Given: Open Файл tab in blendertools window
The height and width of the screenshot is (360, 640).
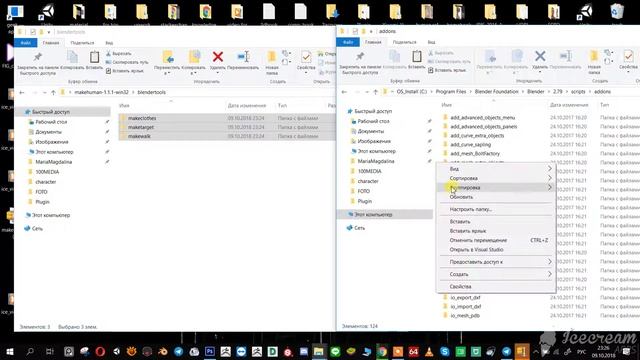Looking at the screenshot, I should pos(25,42).
